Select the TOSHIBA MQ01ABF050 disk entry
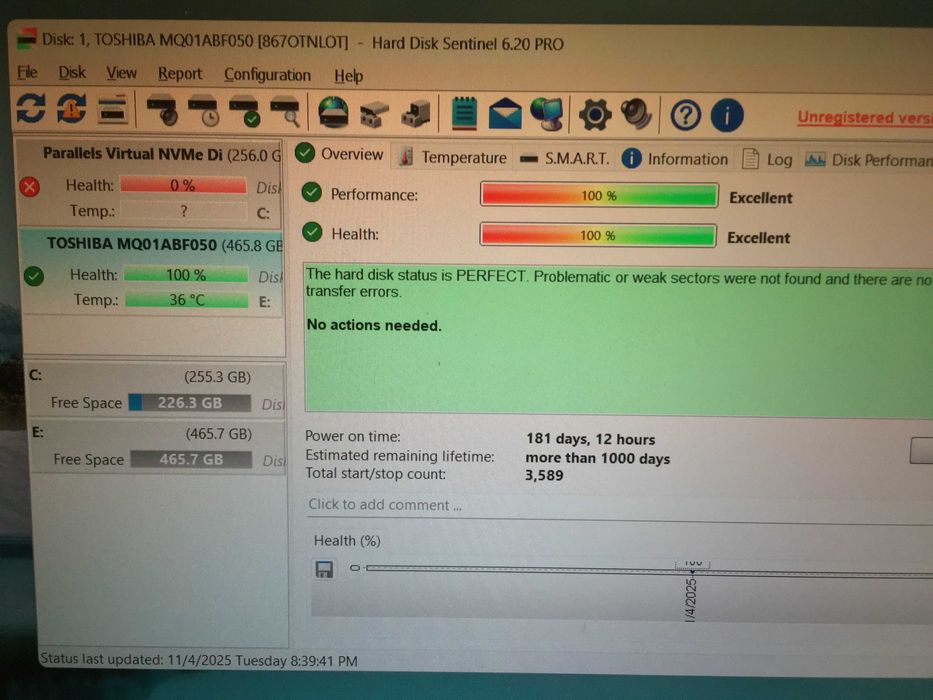This screenshot has width=933, height=700. 152,273
